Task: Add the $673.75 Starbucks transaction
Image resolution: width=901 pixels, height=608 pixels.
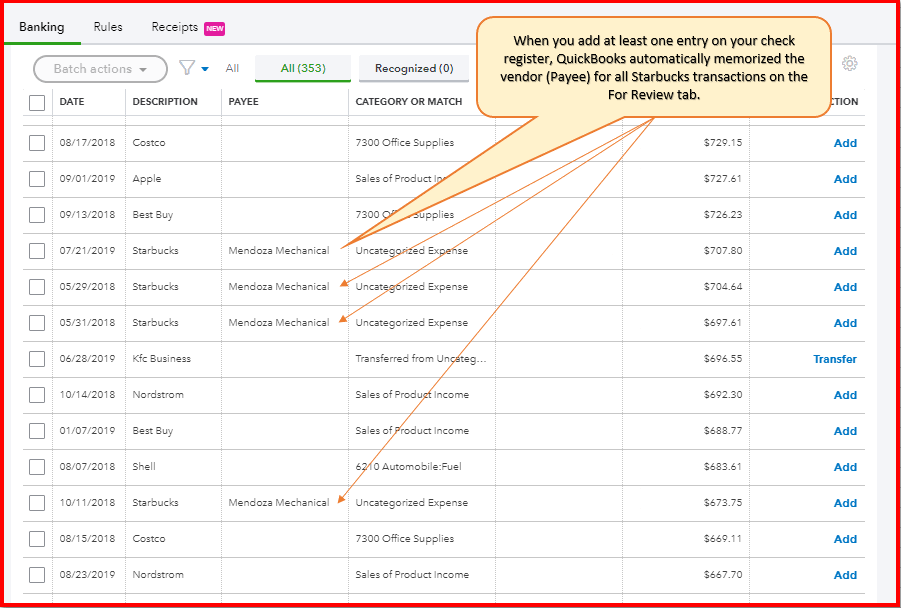Action: click(845, 503)
